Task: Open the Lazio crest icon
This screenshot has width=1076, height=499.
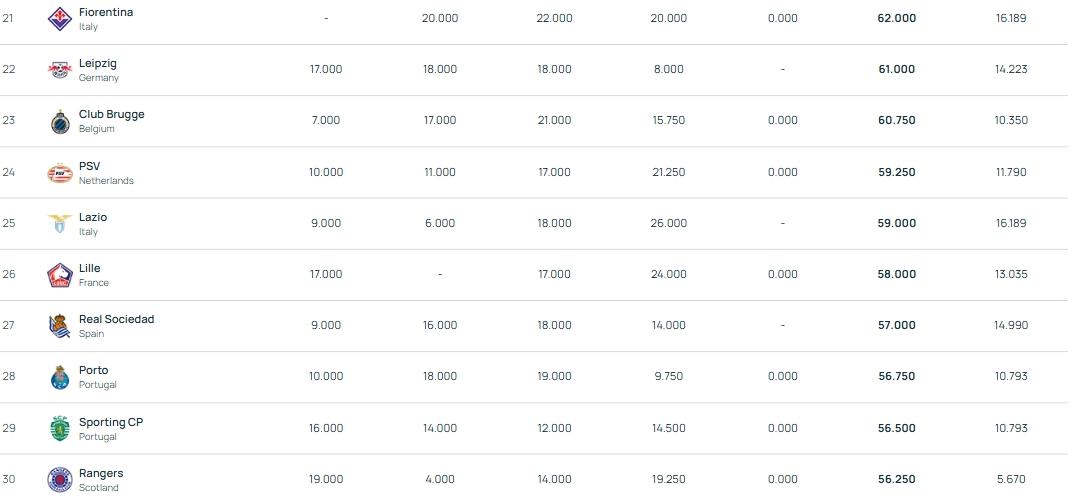Action: (60, 224)
